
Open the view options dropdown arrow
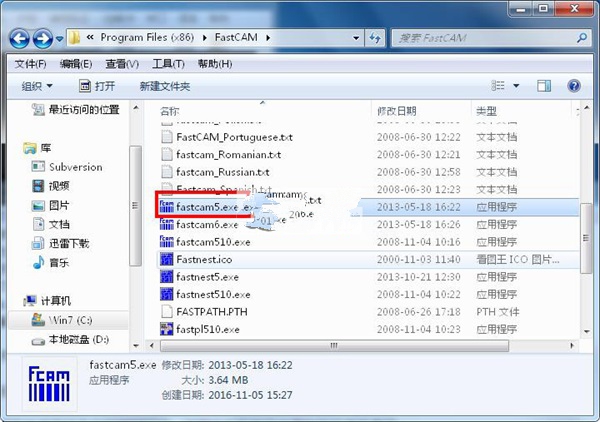[516, 86]
